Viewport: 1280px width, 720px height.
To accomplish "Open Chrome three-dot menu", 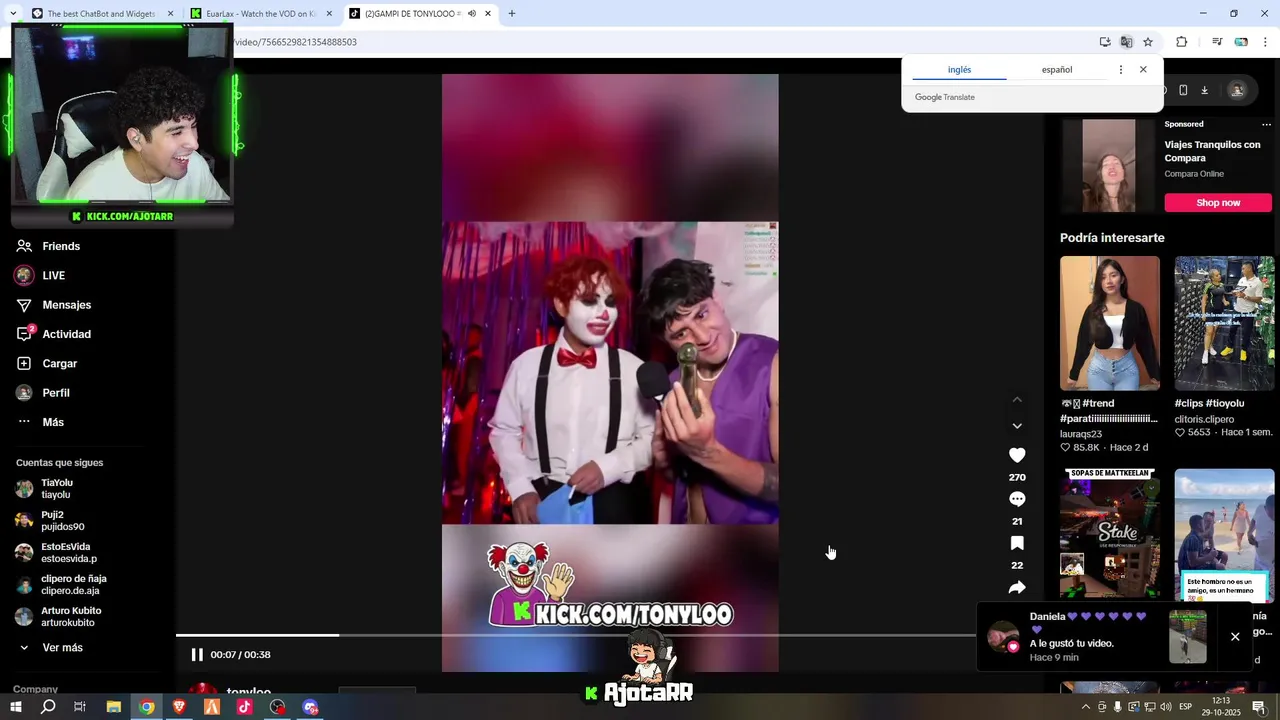I will pos(1265,42).
